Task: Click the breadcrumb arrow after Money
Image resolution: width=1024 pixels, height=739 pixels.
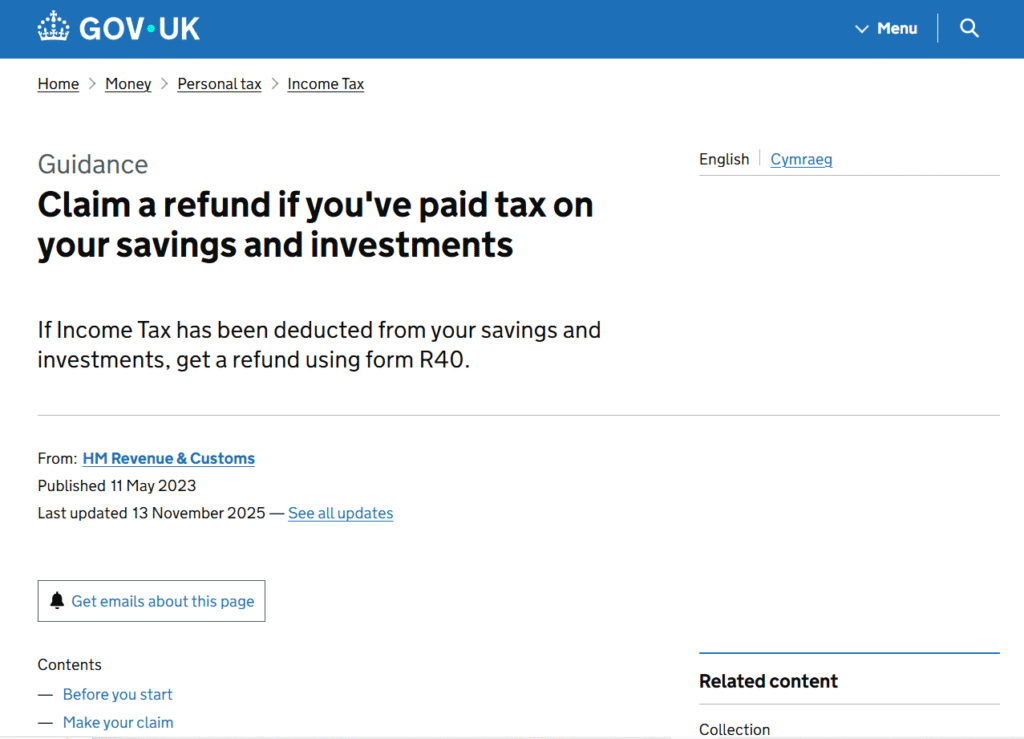Action: pyautogui.click(x=162, y=84)
